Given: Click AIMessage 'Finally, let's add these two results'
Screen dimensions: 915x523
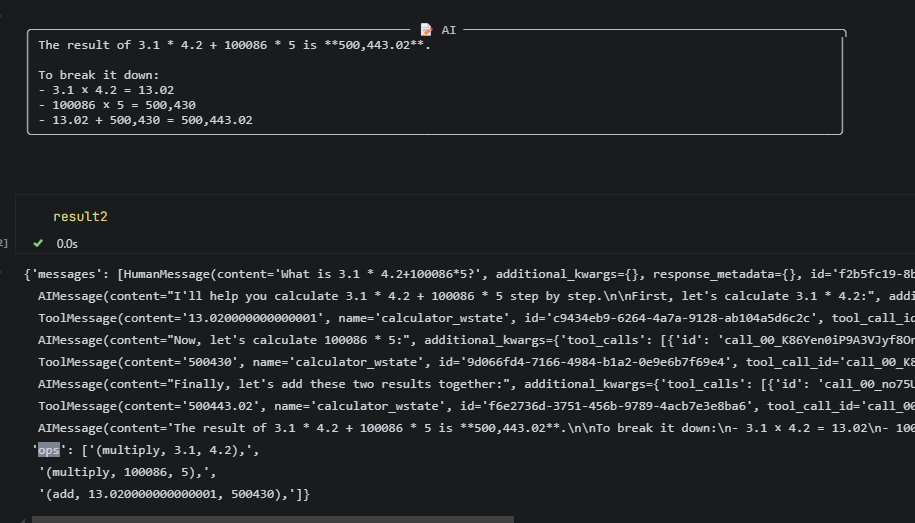Looking at the screenshot, I should tap(476, 384).
